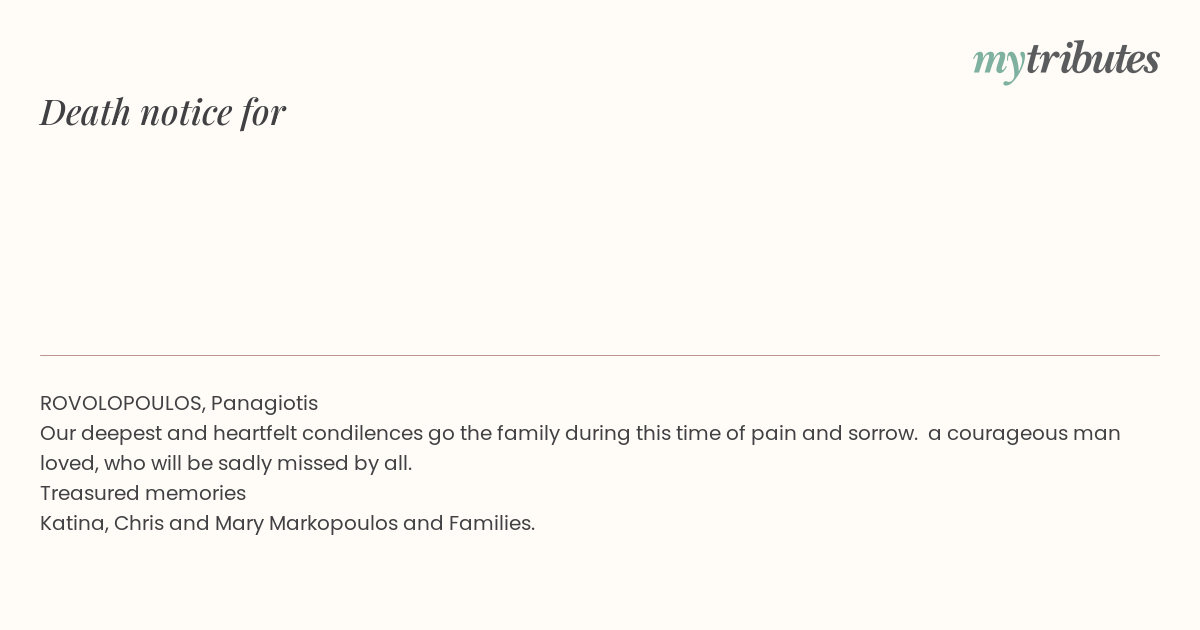Click the misspelled word "condilences"

[x=362, y=433]
